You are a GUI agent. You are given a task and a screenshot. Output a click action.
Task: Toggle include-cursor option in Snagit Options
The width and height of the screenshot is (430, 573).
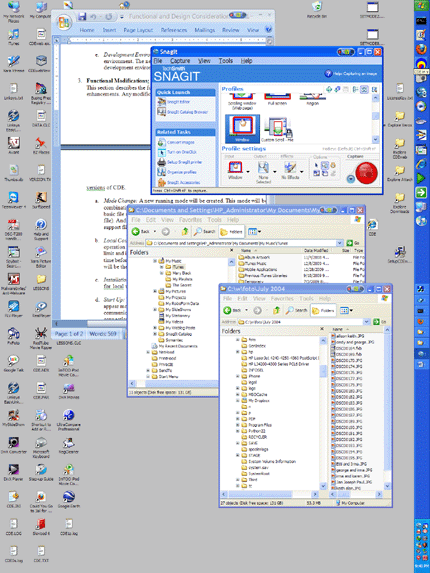316,166
